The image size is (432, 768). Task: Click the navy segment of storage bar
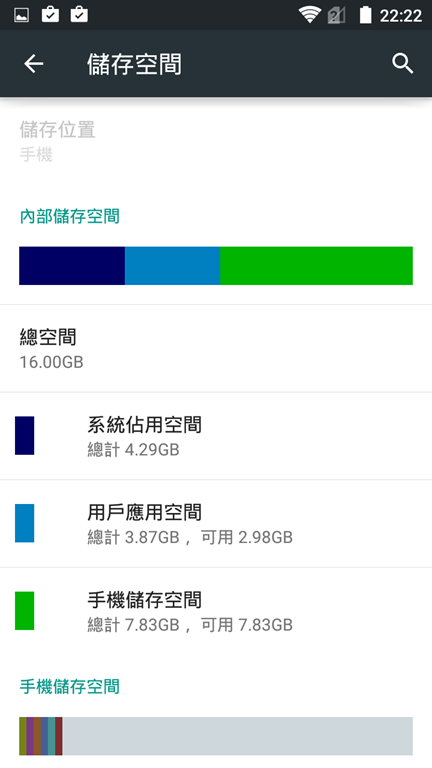click(x=72, y=265)
